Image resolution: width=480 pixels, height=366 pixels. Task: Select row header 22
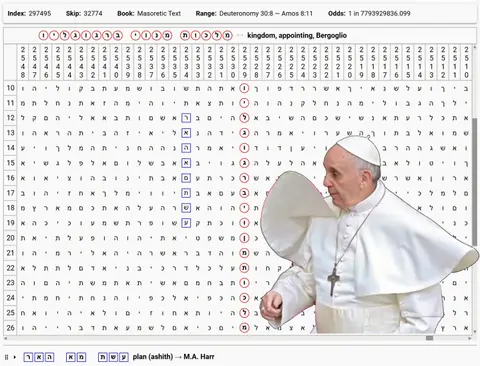click(11, 268)
